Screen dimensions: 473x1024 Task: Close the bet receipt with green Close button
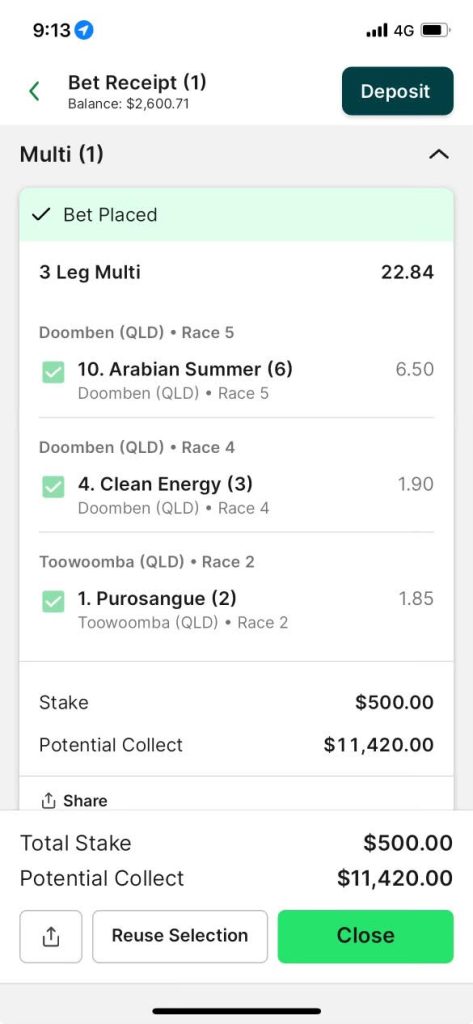pyautogui.click(x=365, y=936)
